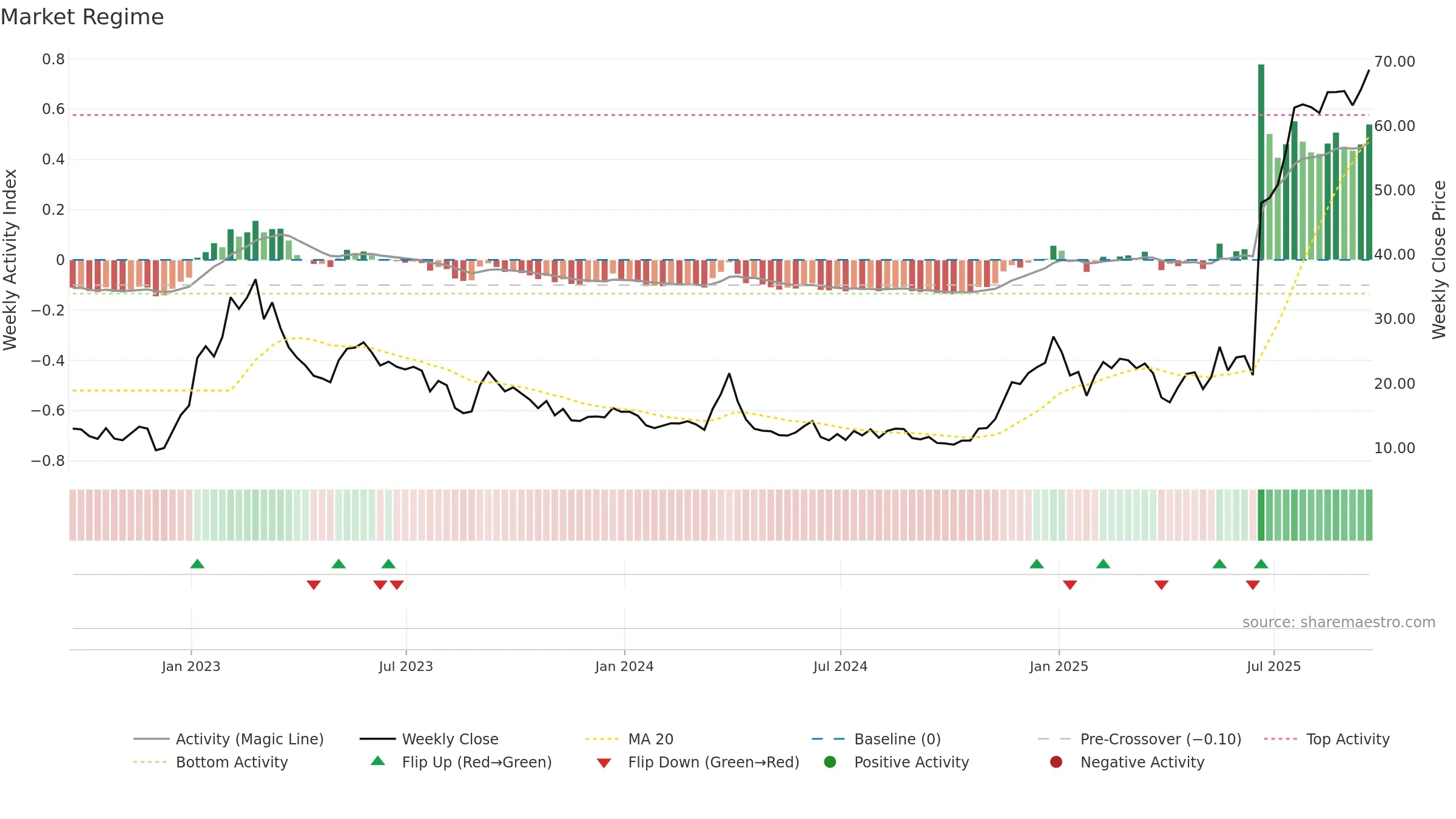Click the Jan 2023 x-axis label
Screen dimensions: 1456x819
pos(191,666)
